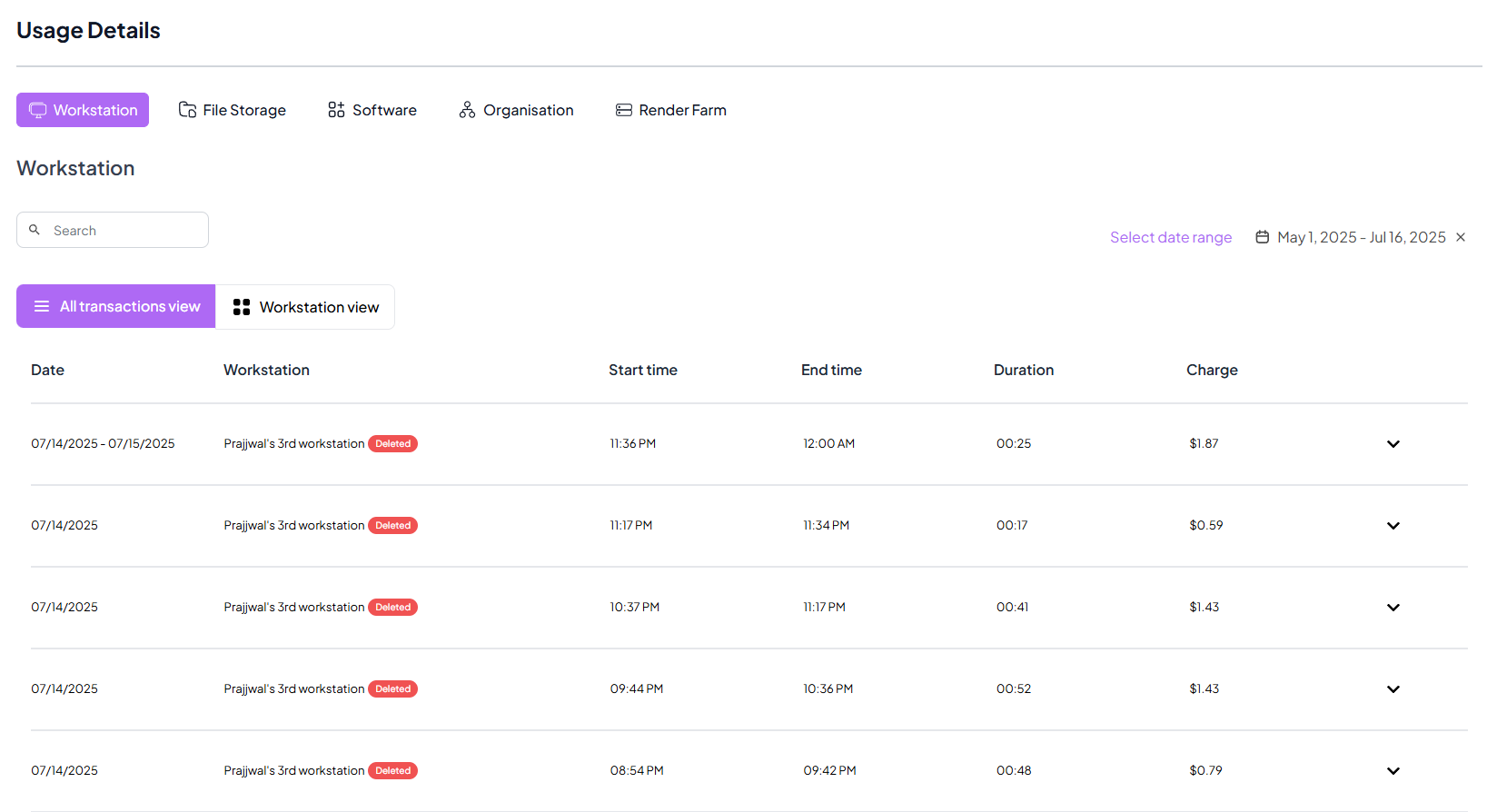Expand the 10:37 PM transaction details
The image size is (1487, 812).
[x=1393, y=608]
